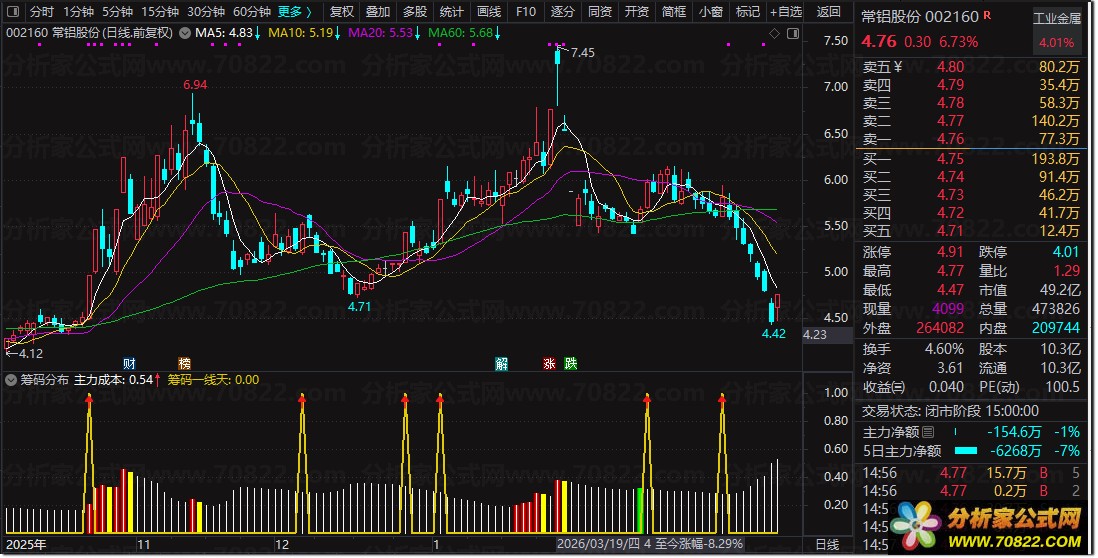
Task: Click the 财 financial event marker
Action: 129,363
